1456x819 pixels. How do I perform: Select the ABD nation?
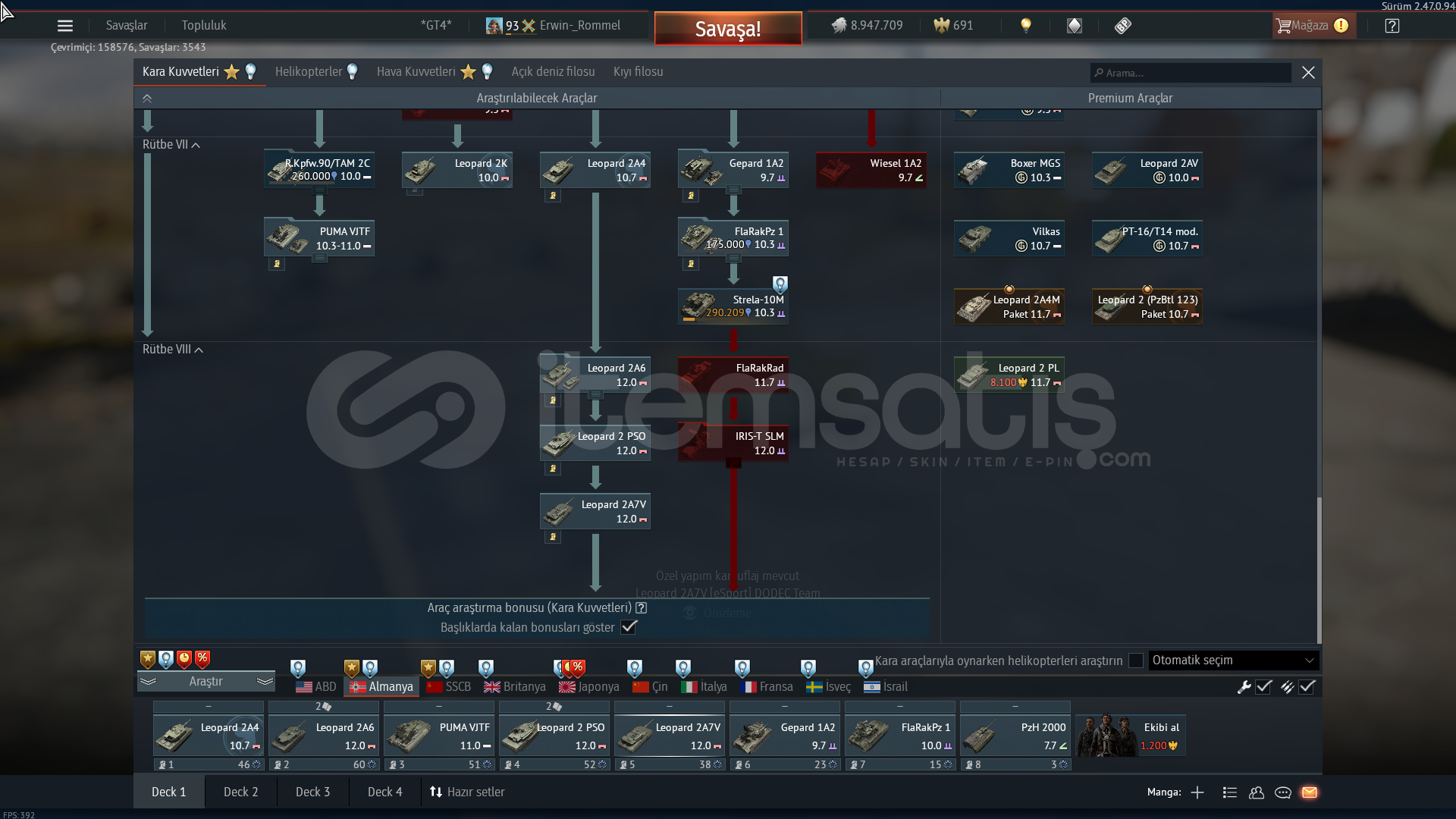point(316,687)
